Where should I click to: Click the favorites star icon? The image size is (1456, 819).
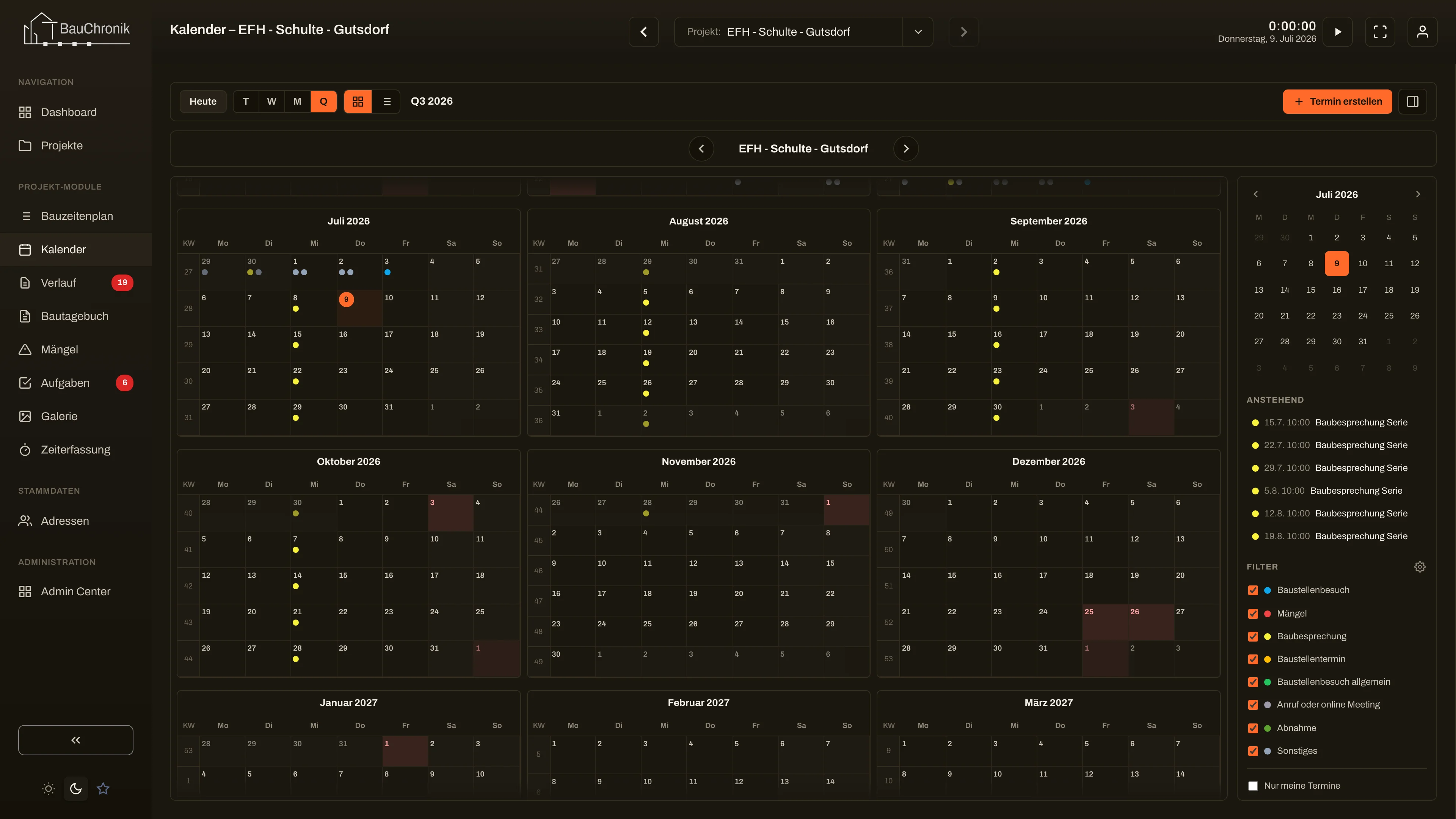[x=103, y=789]
